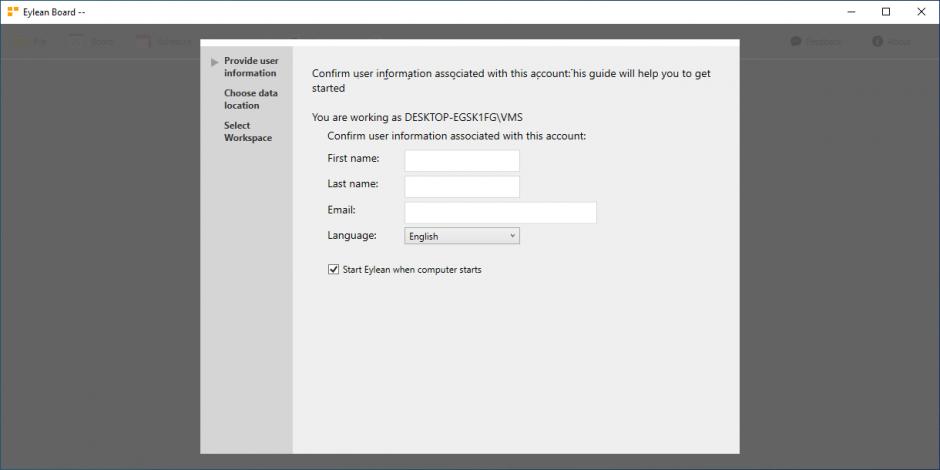
Task: Minimize the Eylean Board window
Action: pyautogui.click(x=851, y=12)
